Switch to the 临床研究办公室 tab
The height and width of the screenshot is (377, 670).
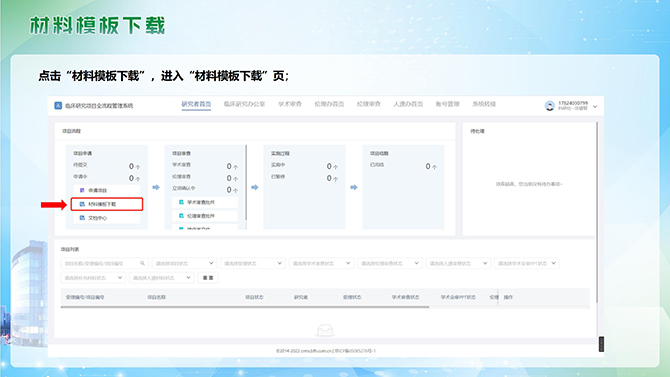244,104
